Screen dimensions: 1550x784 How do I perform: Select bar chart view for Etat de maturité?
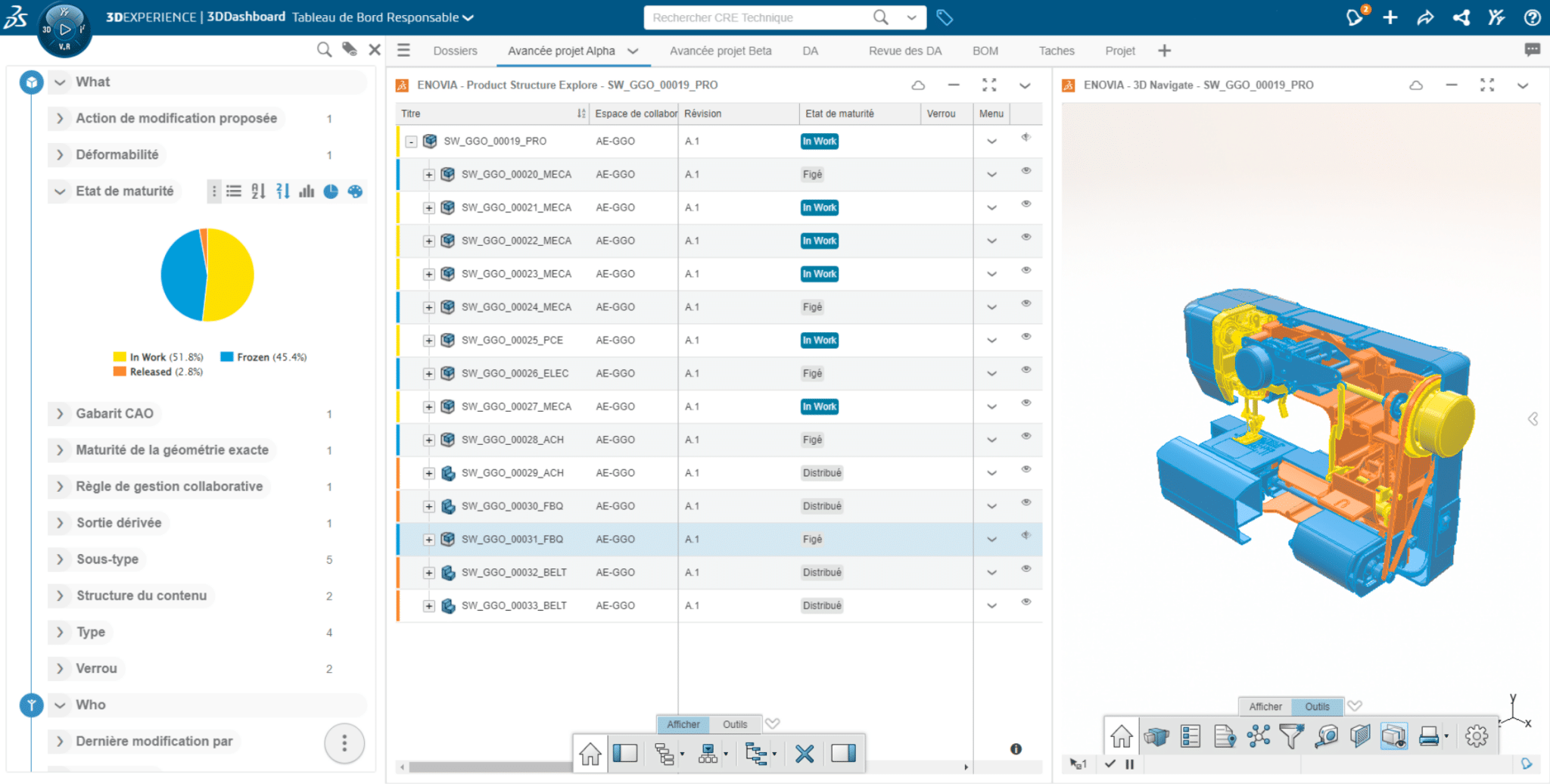307,191
